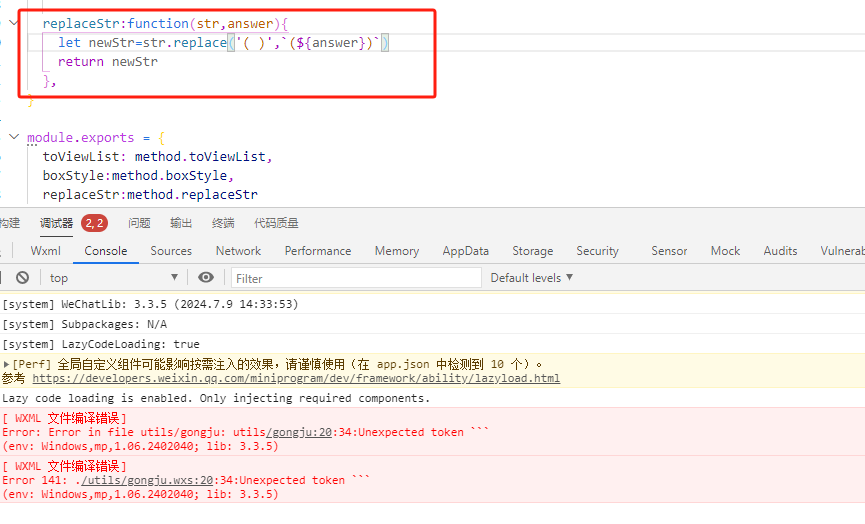Switch to the Wxml tab
The image size is (865, 524).
(x=46, y=251)
